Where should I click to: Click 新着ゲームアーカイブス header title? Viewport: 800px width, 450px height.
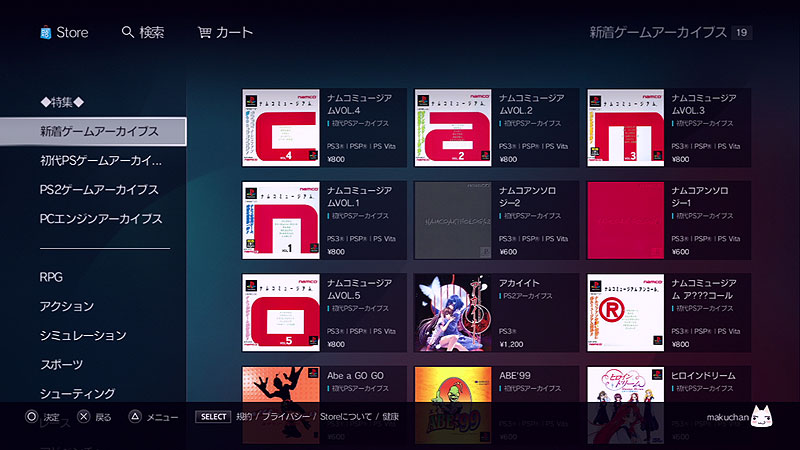[658, 33]
